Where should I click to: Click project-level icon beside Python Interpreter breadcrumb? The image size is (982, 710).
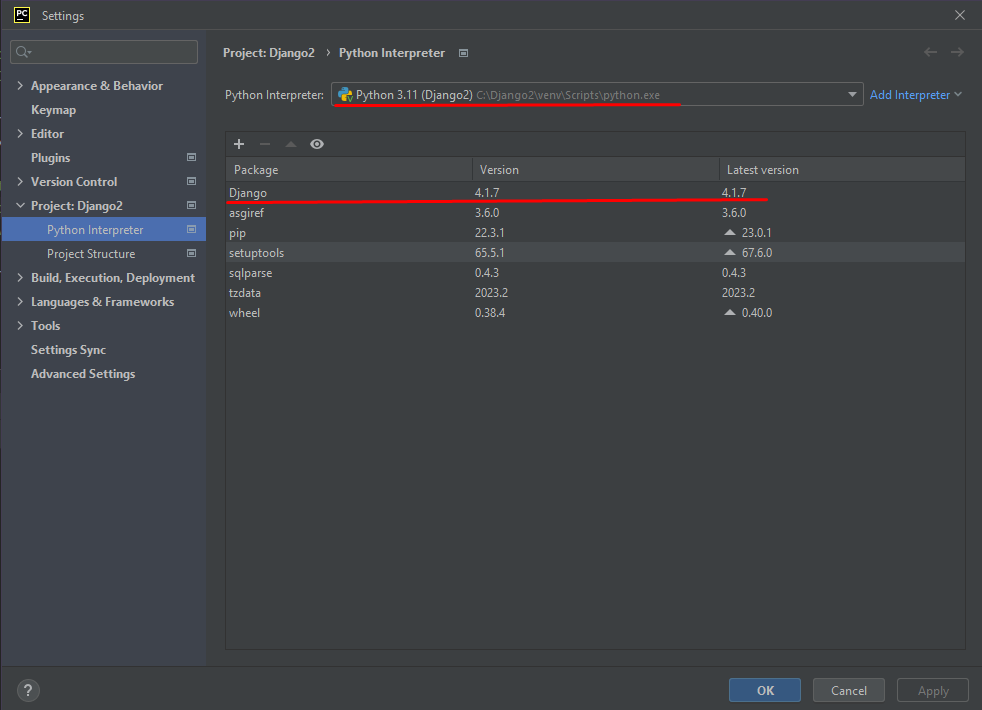[463, 53]
